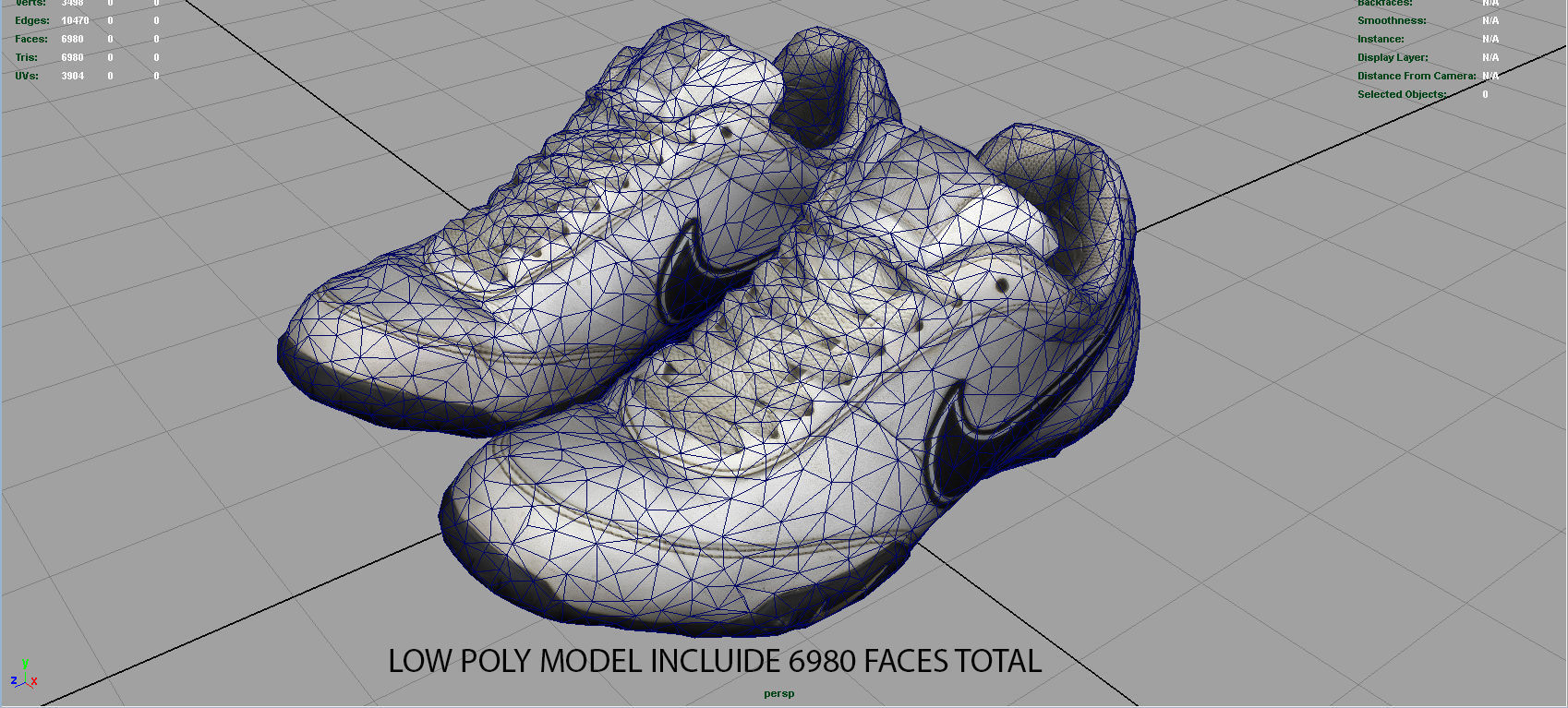Click the XYZ view axis indicator
Screen dimensions: 1568x708
[x=24, y=676]
